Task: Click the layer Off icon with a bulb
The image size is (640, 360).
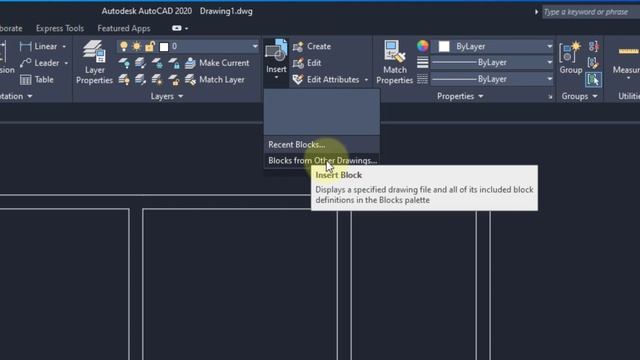Action: pos(124,63)
